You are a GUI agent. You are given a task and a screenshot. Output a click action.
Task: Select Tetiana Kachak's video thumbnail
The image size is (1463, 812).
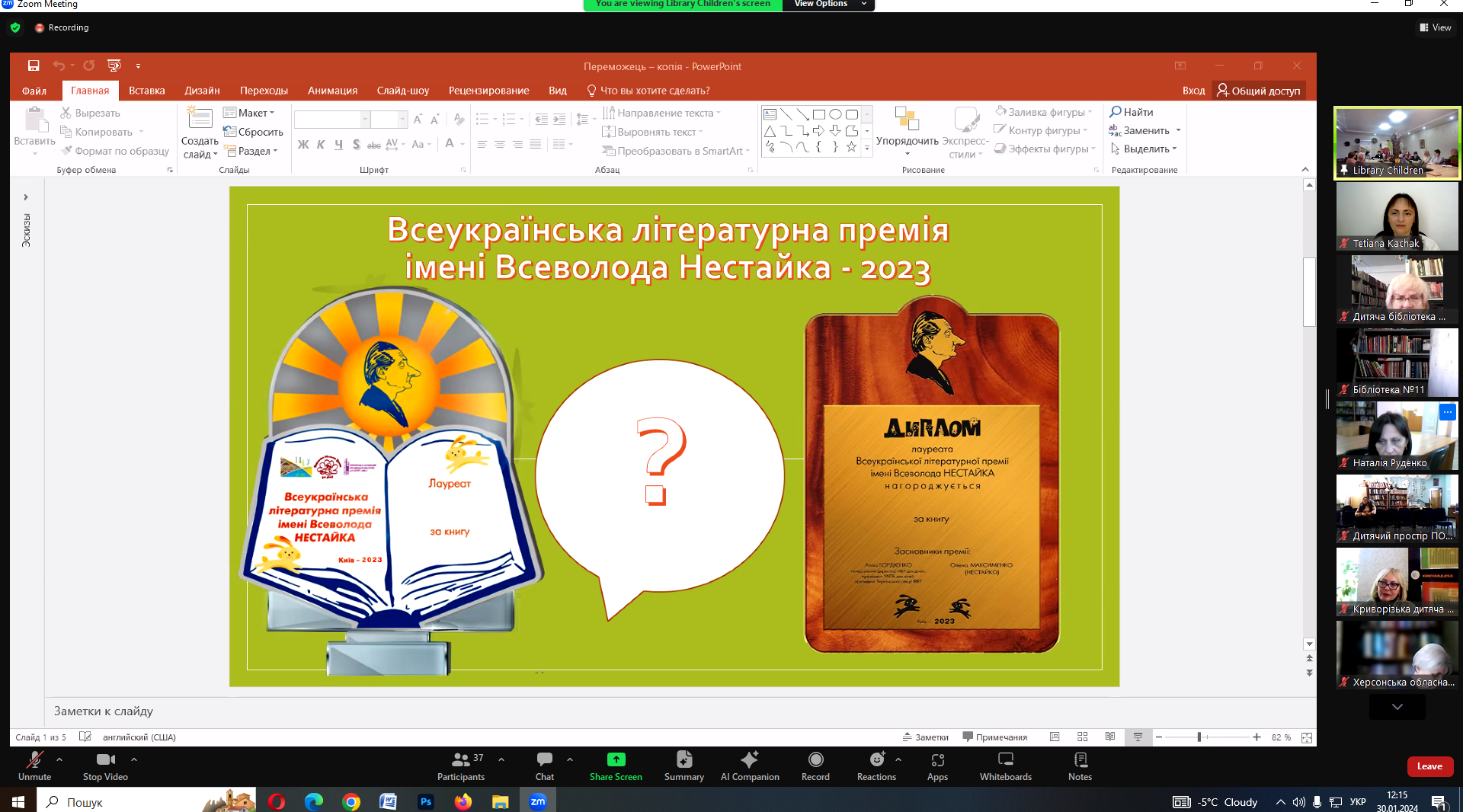pos(1397,216)
